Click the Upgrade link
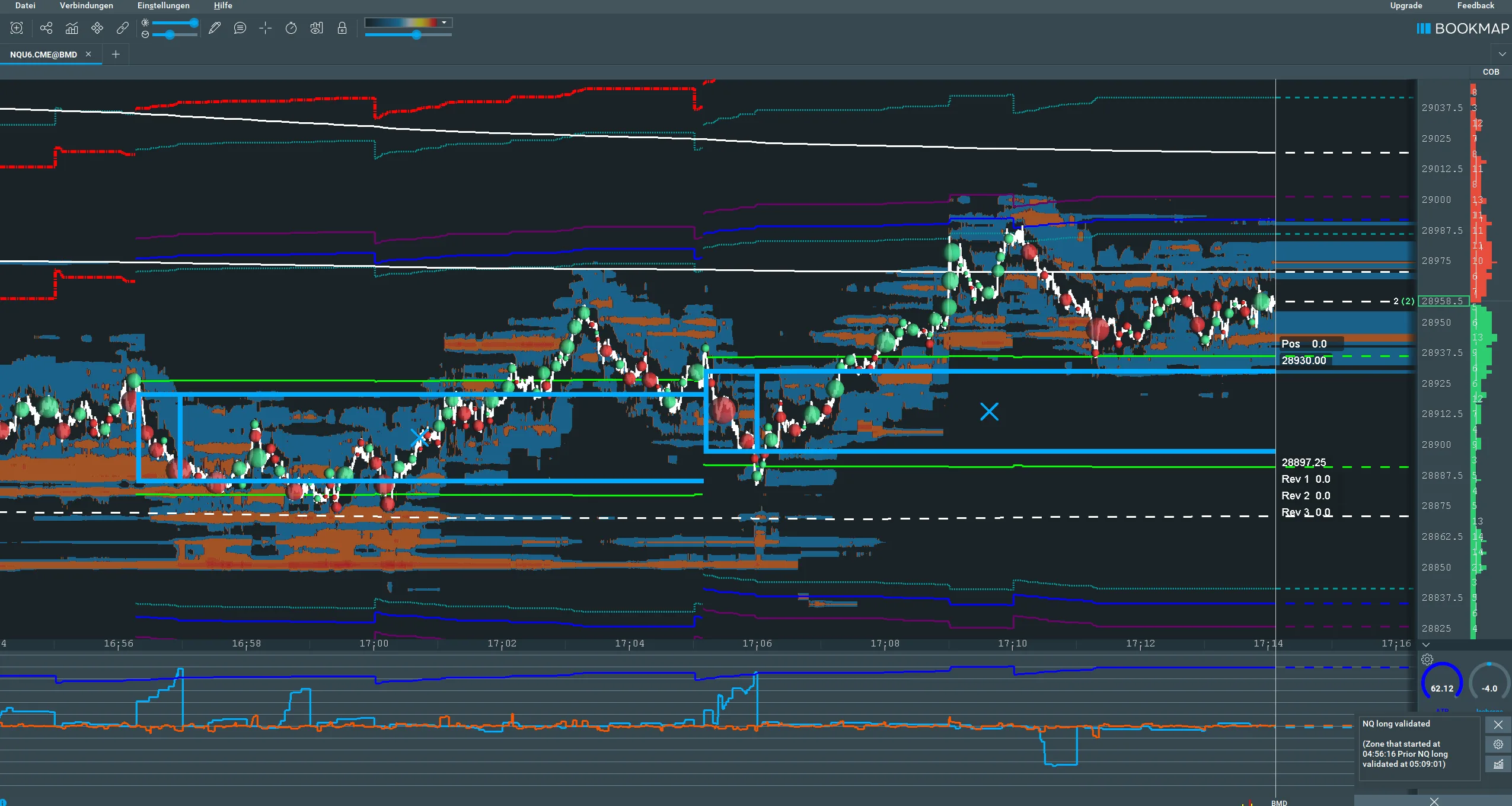Screen dimensions: 1512x806 point(1406,5)
